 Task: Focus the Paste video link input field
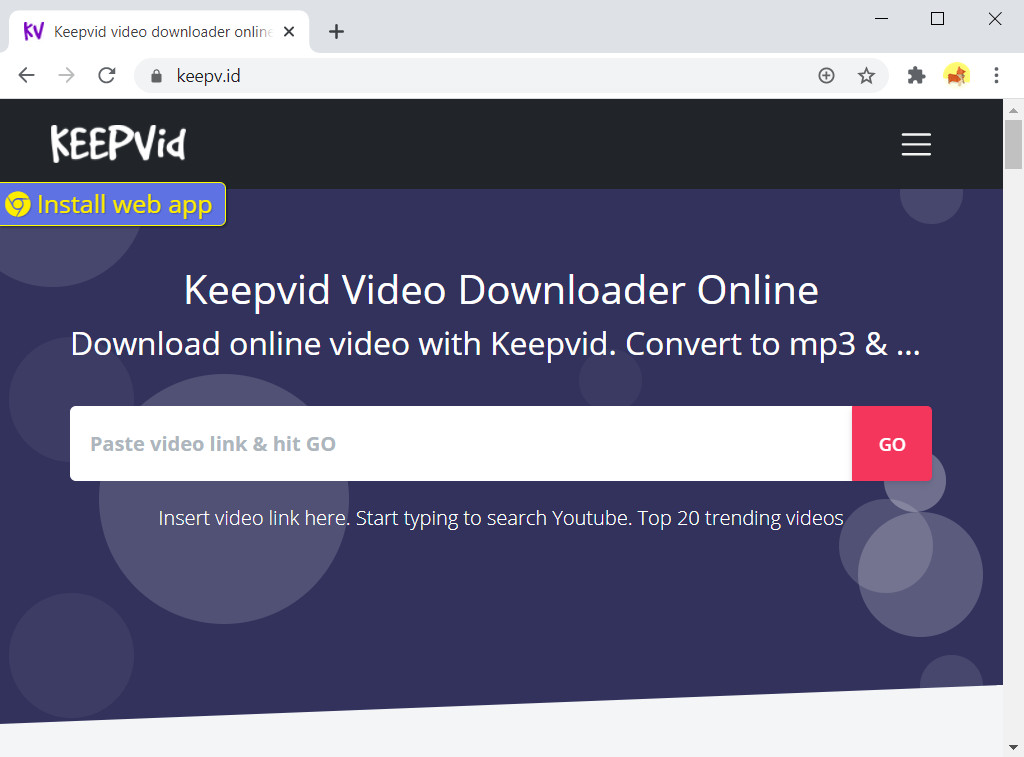pos(461,443)
